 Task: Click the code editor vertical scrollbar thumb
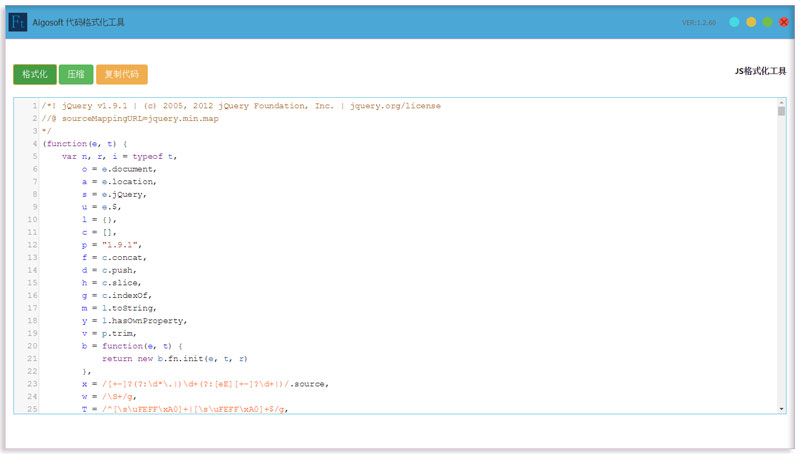pyautogui.click(x=781, y=112)
